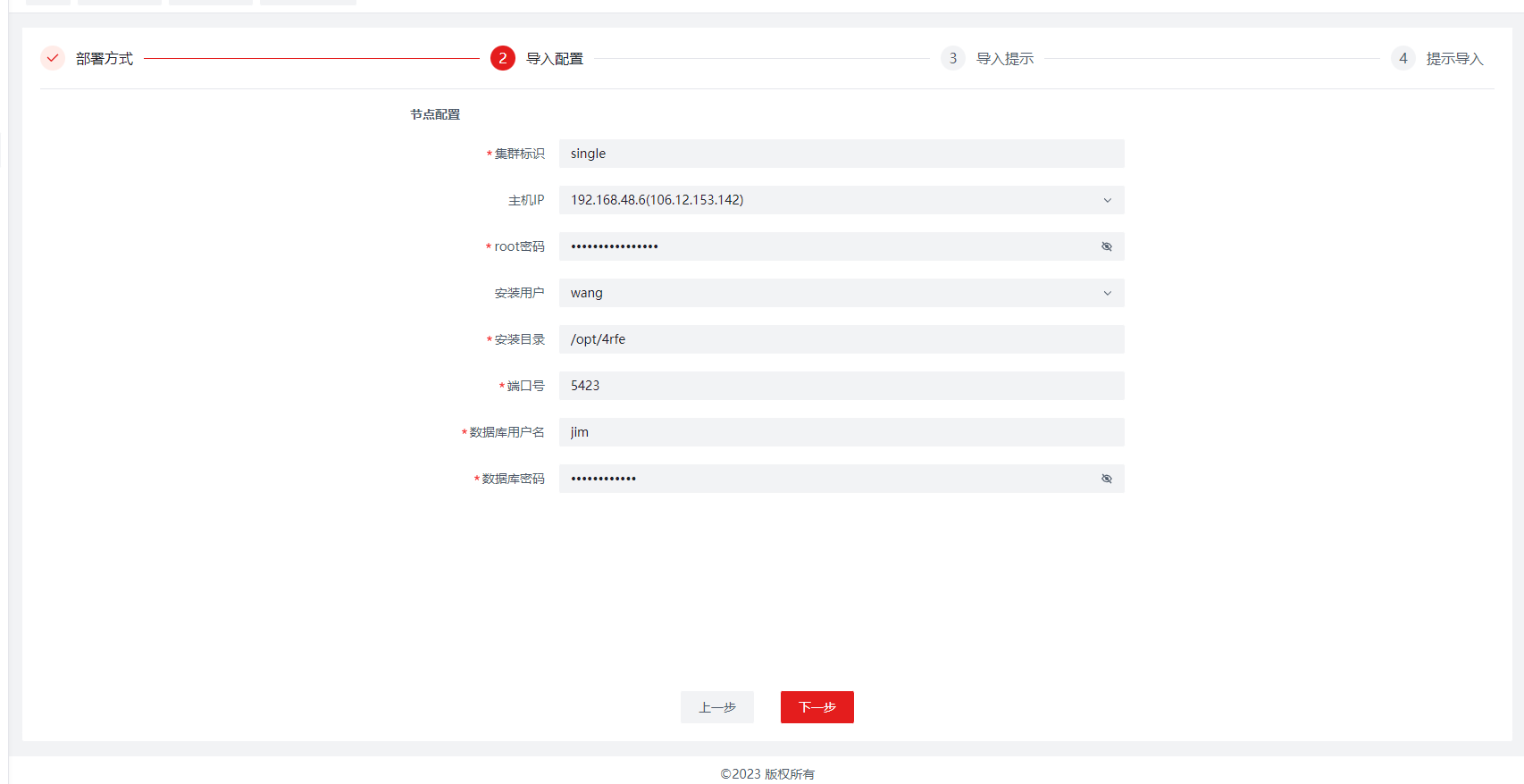Screen dimensions: 1524x784
Task: Open the 安装用户 dropdown chevron
Action: coord(1108,293)
